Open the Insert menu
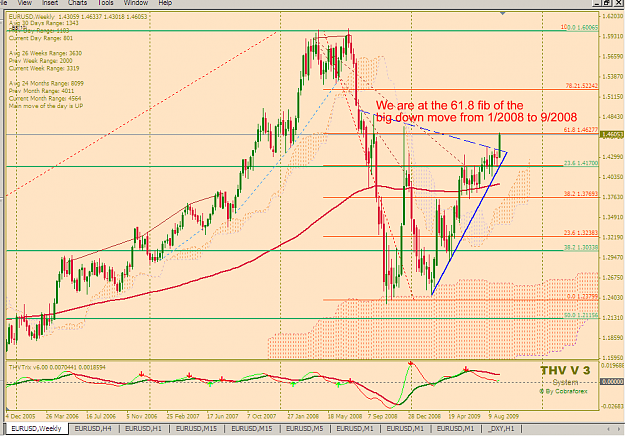This screenshot has width=625, height=436. point(50,3)
